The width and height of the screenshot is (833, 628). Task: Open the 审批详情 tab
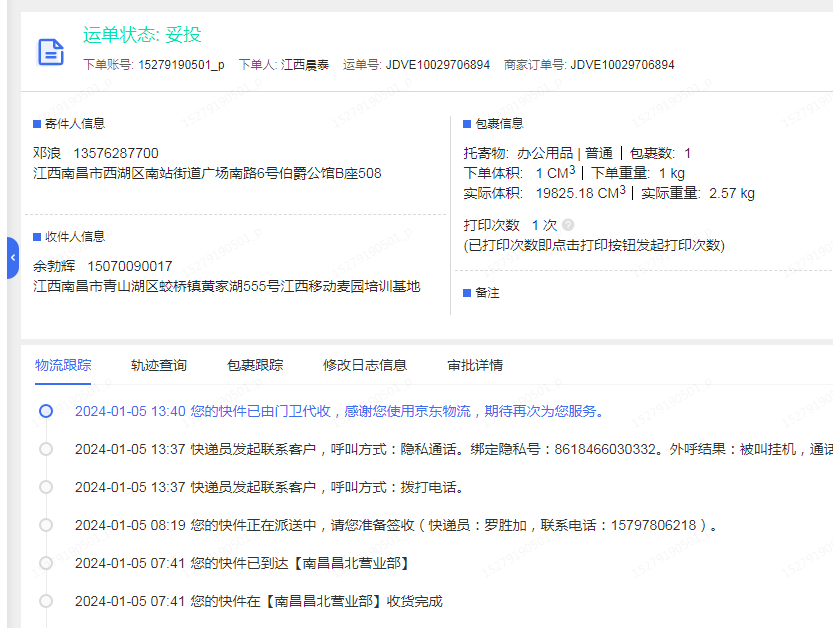(475, 365)
